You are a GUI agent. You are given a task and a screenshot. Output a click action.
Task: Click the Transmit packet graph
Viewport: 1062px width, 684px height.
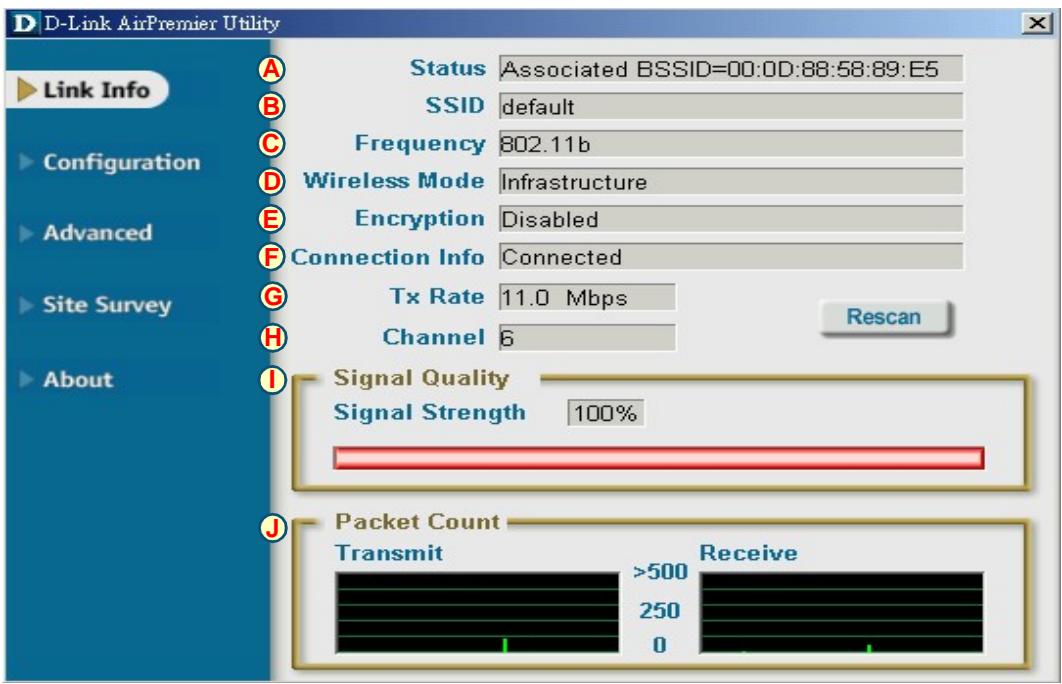[x=477, y=613]
